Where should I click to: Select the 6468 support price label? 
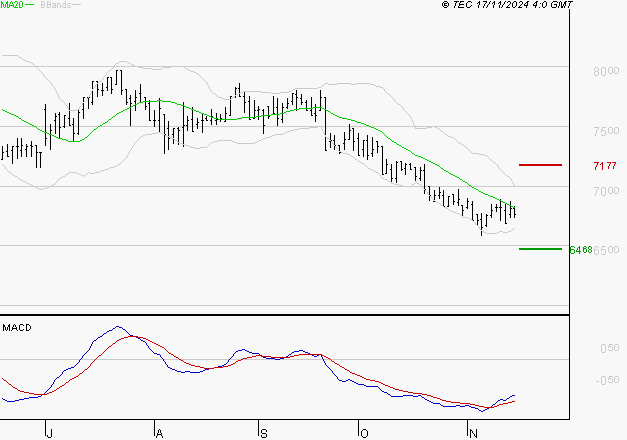click(x=580, y=249)
